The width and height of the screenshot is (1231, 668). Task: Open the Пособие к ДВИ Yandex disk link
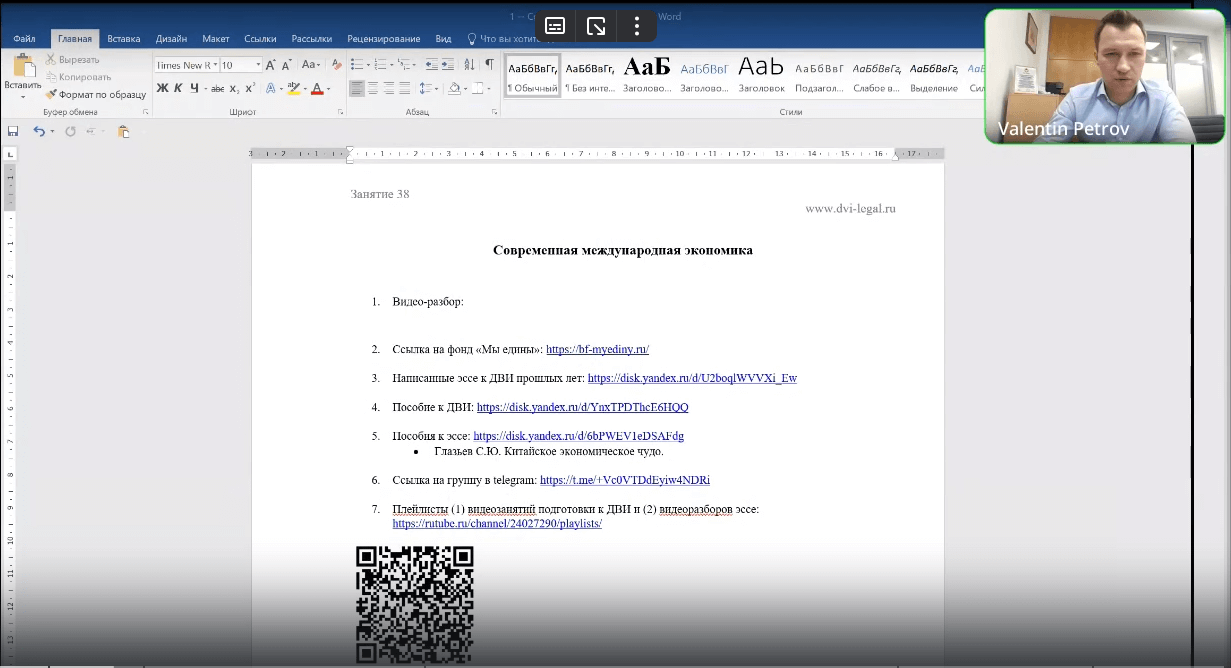coord(582,407)
